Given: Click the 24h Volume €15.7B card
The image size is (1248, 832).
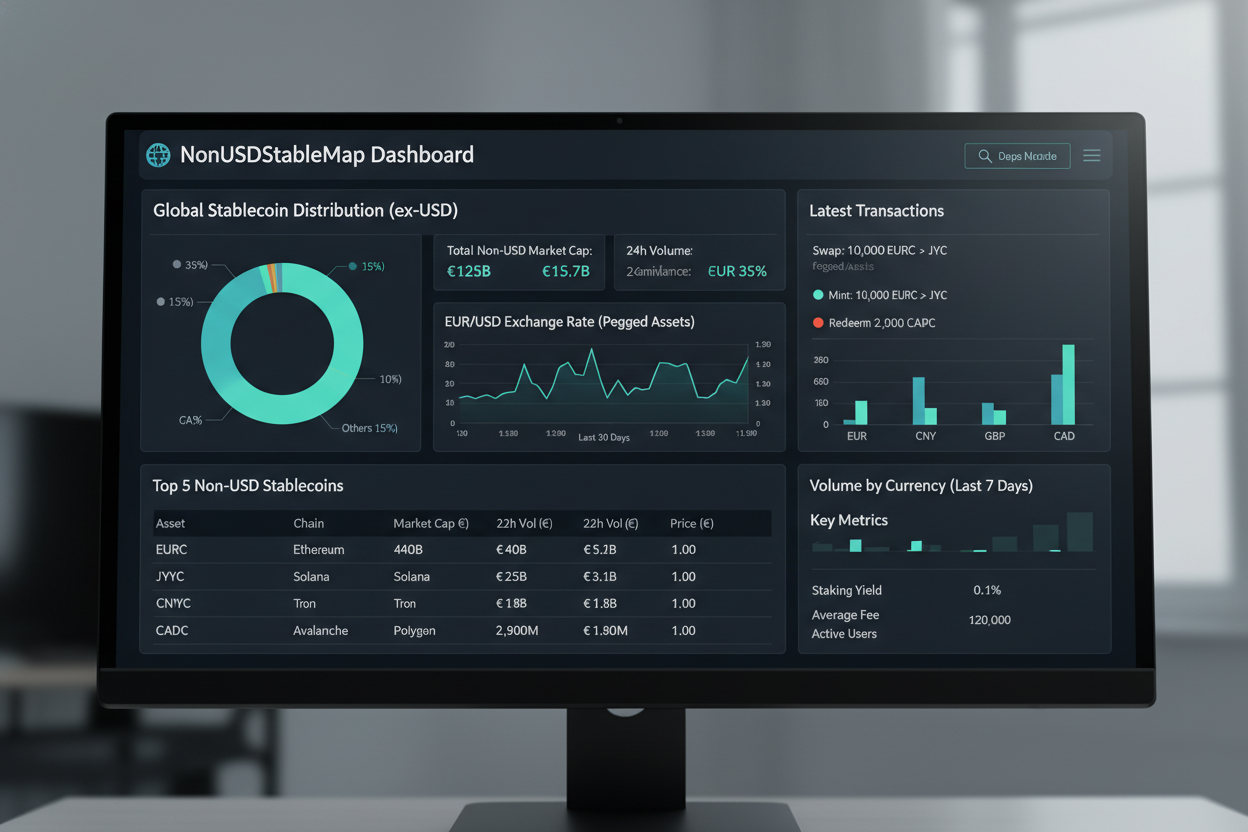Looking at the screenshot, I should point(699,262).
